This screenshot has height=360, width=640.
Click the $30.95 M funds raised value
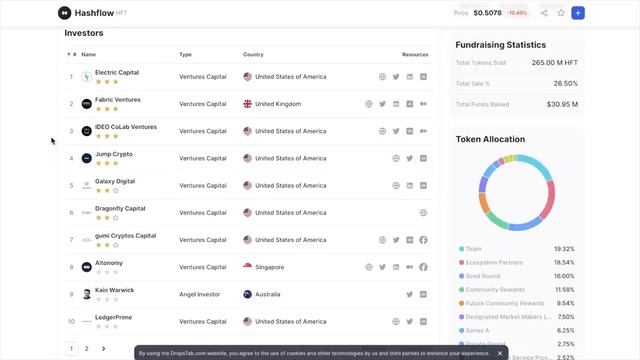tap(562, 104)
